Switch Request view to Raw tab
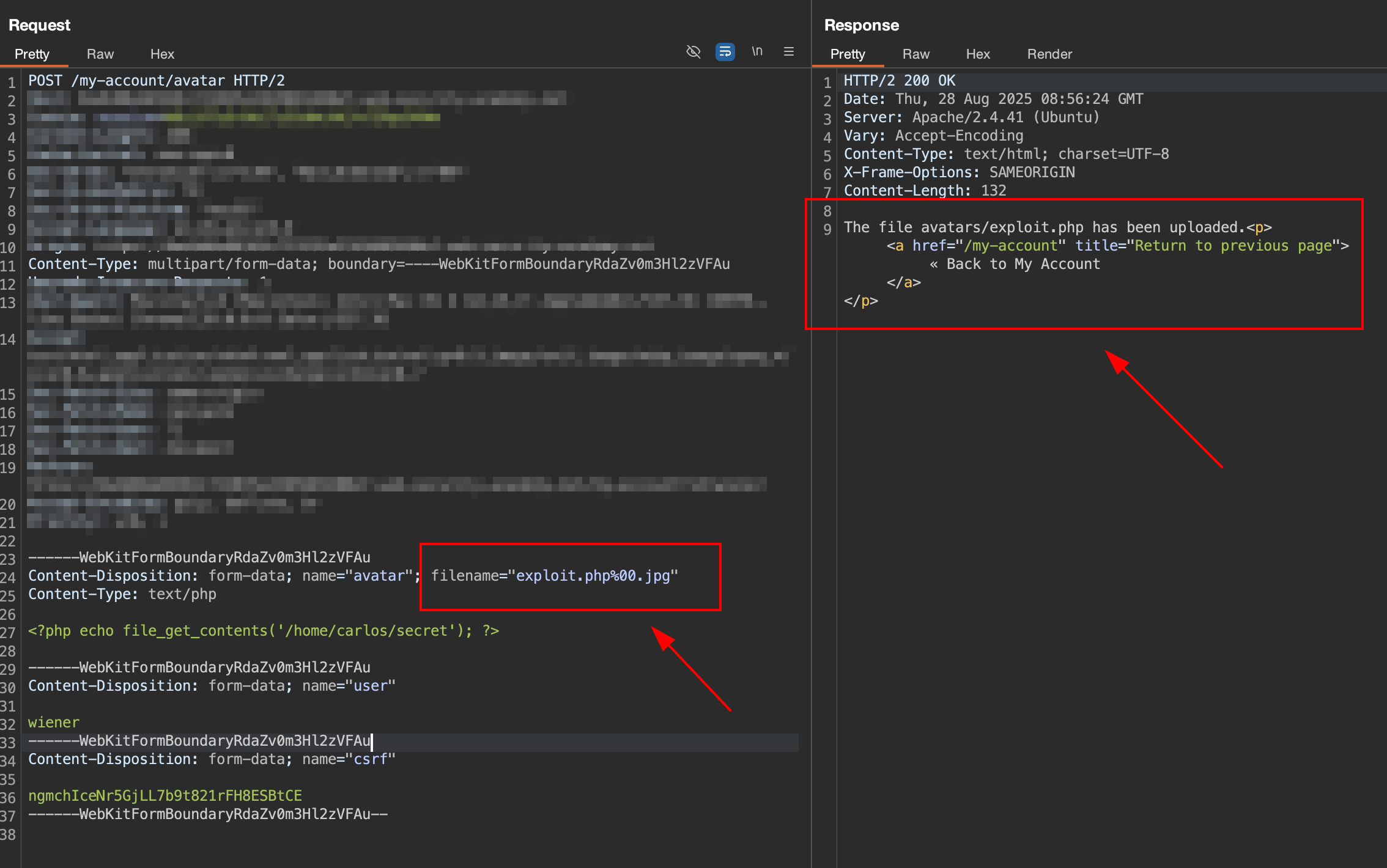1387x868 pixels. click(x=100, y=54)
